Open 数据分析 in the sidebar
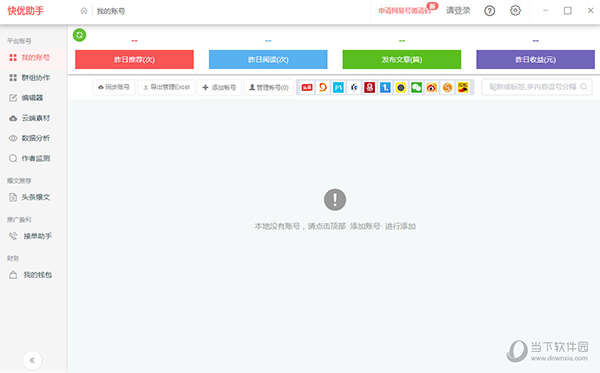This screenshot has height=373, width=600. 33,138
